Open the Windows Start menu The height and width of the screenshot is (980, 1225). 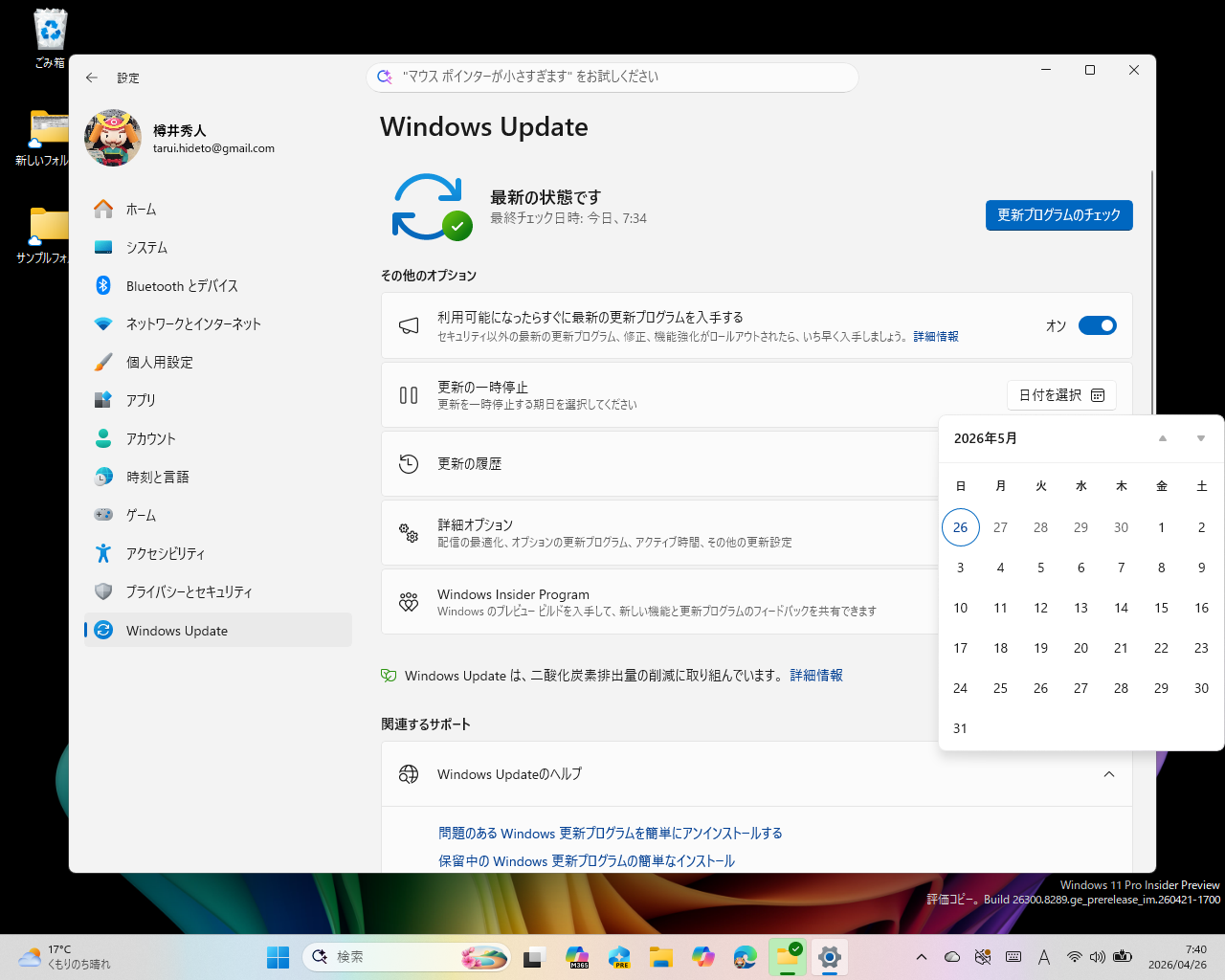(278, 957)
